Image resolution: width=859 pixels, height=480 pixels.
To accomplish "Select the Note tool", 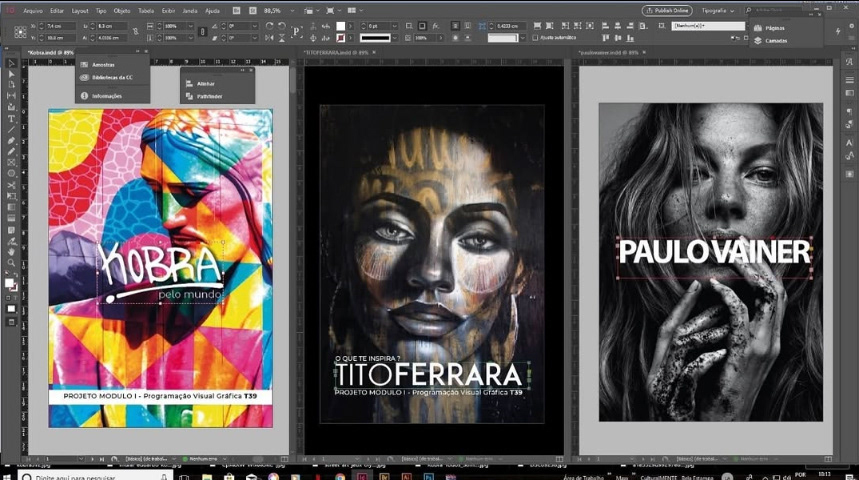I will (x=11, y=230).
